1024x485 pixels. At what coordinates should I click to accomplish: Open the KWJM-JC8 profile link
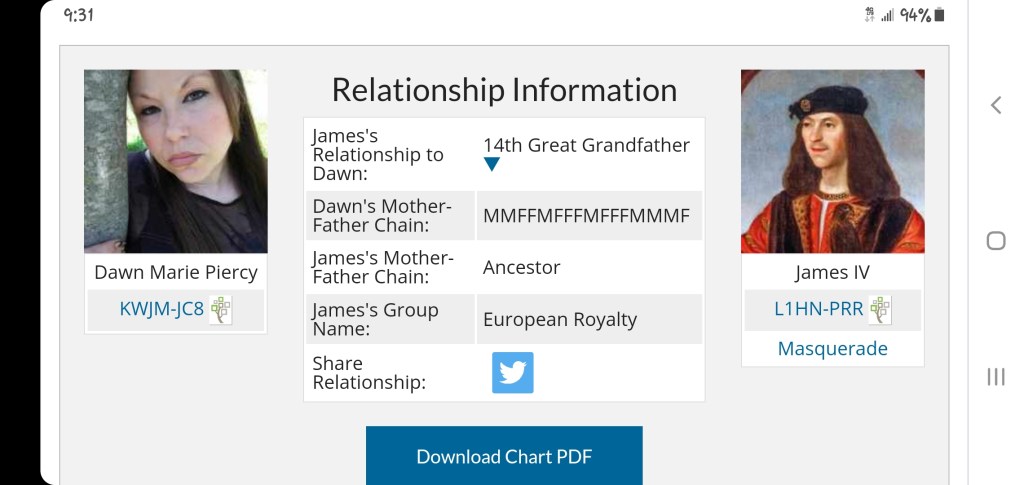tap(161, 310)
